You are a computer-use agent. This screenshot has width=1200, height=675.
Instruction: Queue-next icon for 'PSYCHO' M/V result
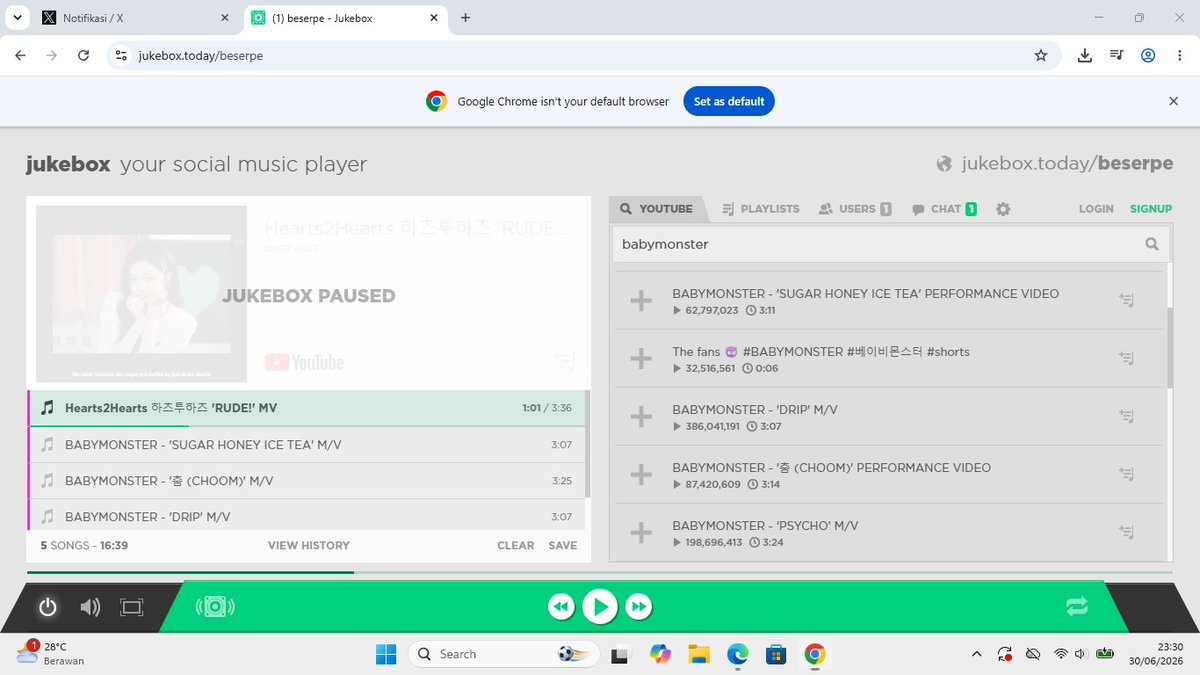pyautogui.click(x=1126, y=532)
